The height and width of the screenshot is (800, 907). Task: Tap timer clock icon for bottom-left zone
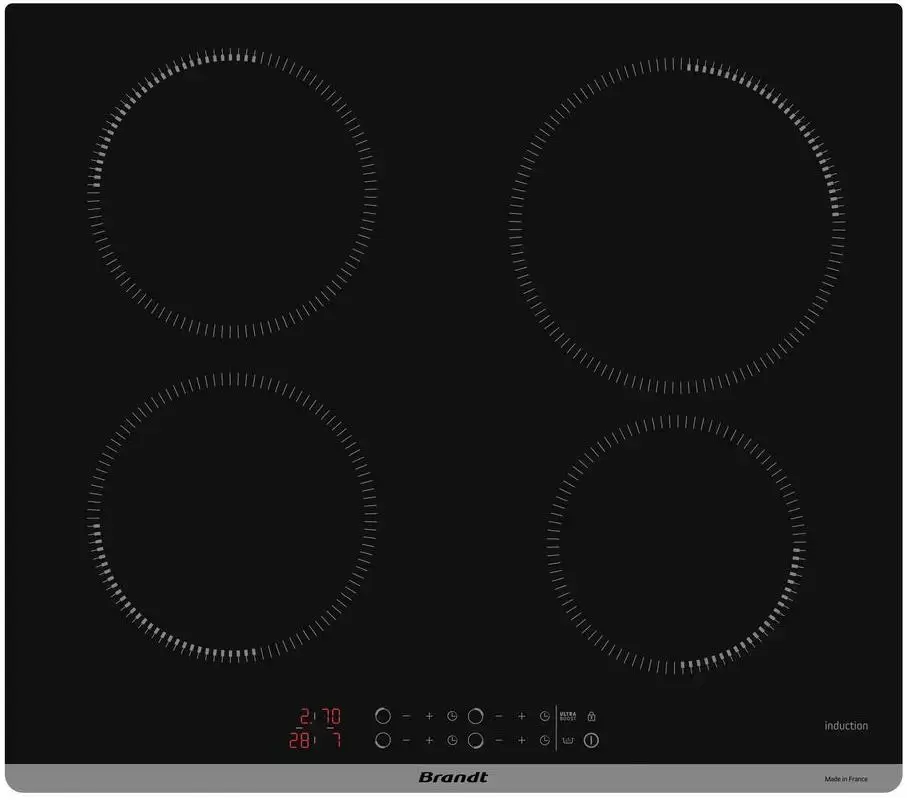tap(452, 741)
